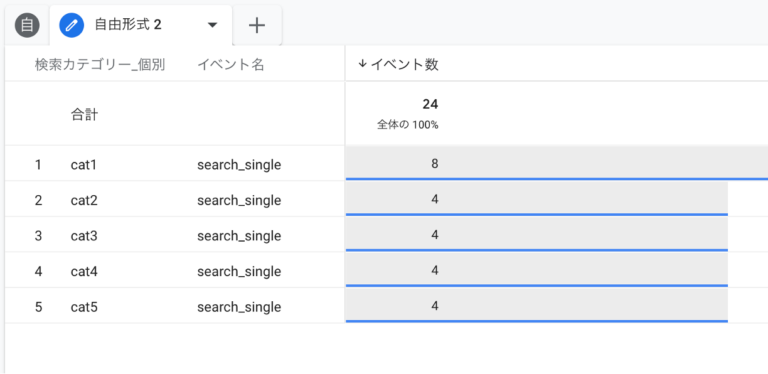768x374 pixels.
Task: Click row number 5
Action: [x=38, y=307]
